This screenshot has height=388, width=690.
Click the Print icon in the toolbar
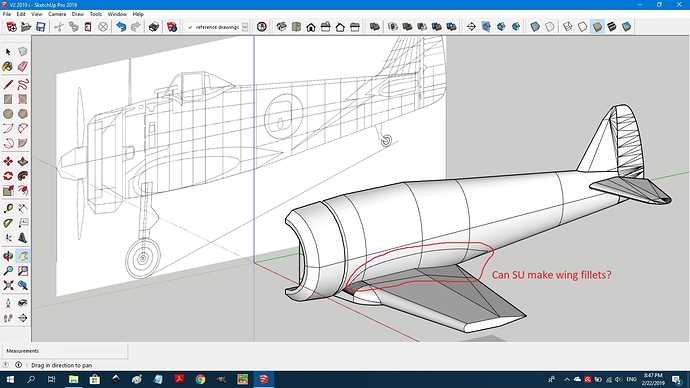pos(154,27)
